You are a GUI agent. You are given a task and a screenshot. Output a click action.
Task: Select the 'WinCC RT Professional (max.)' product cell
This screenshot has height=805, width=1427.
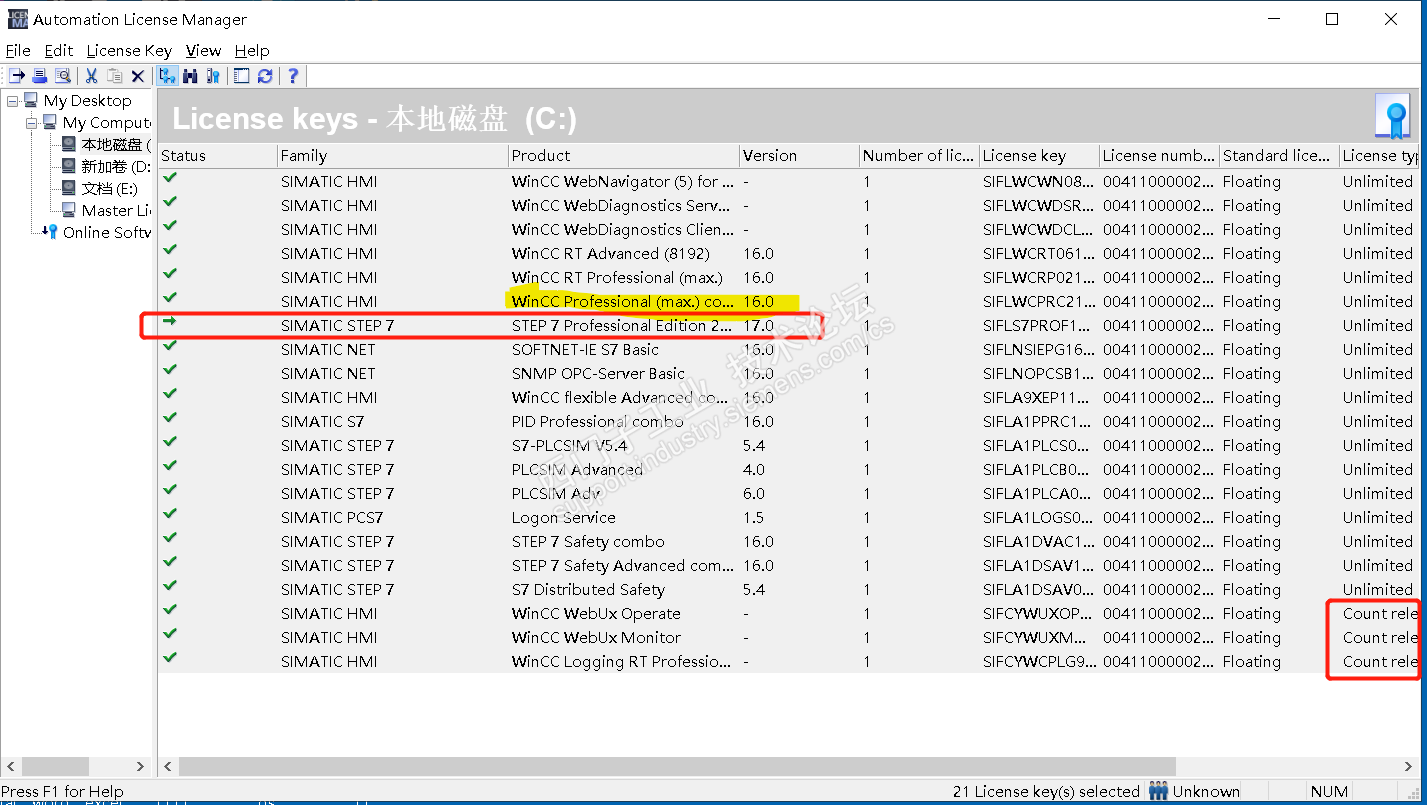(x=617, y=277)
